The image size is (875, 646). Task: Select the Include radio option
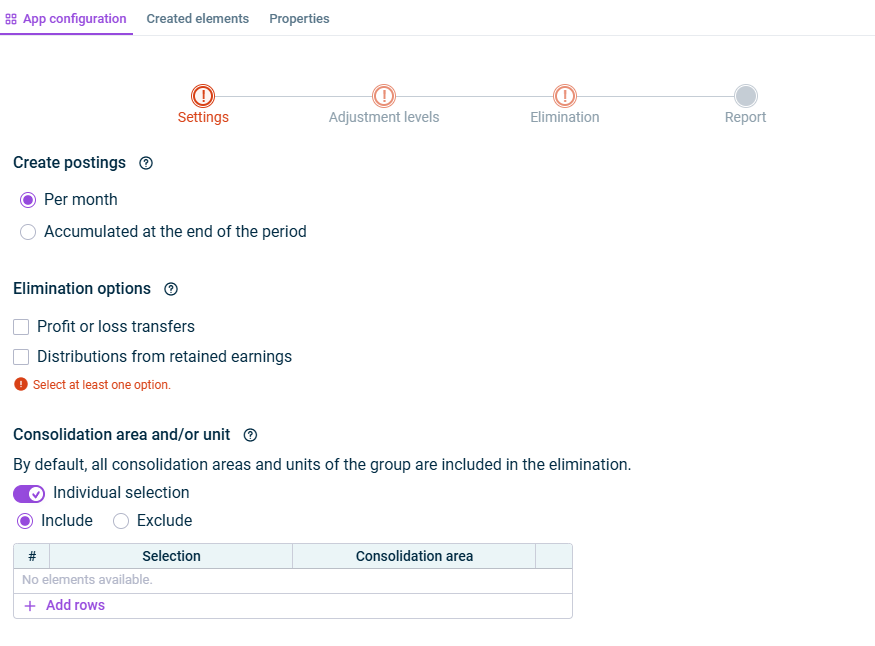(25, 521)
